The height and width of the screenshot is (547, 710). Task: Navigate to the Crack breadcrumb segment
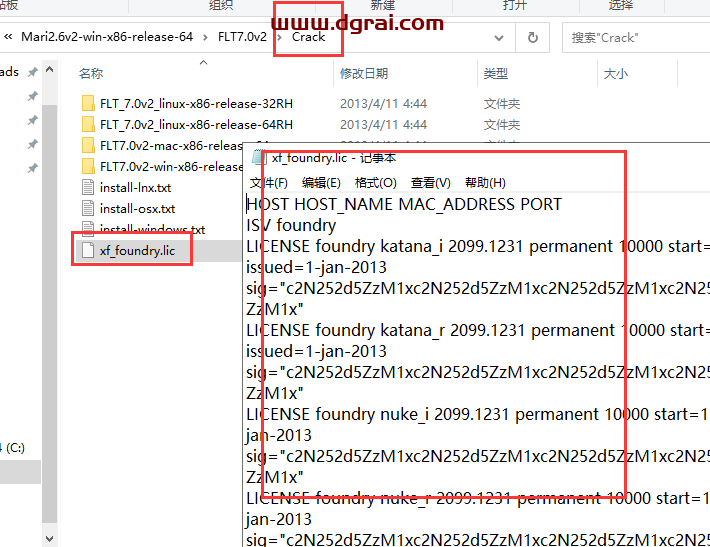pyautogui.click(x=308, y=37)
